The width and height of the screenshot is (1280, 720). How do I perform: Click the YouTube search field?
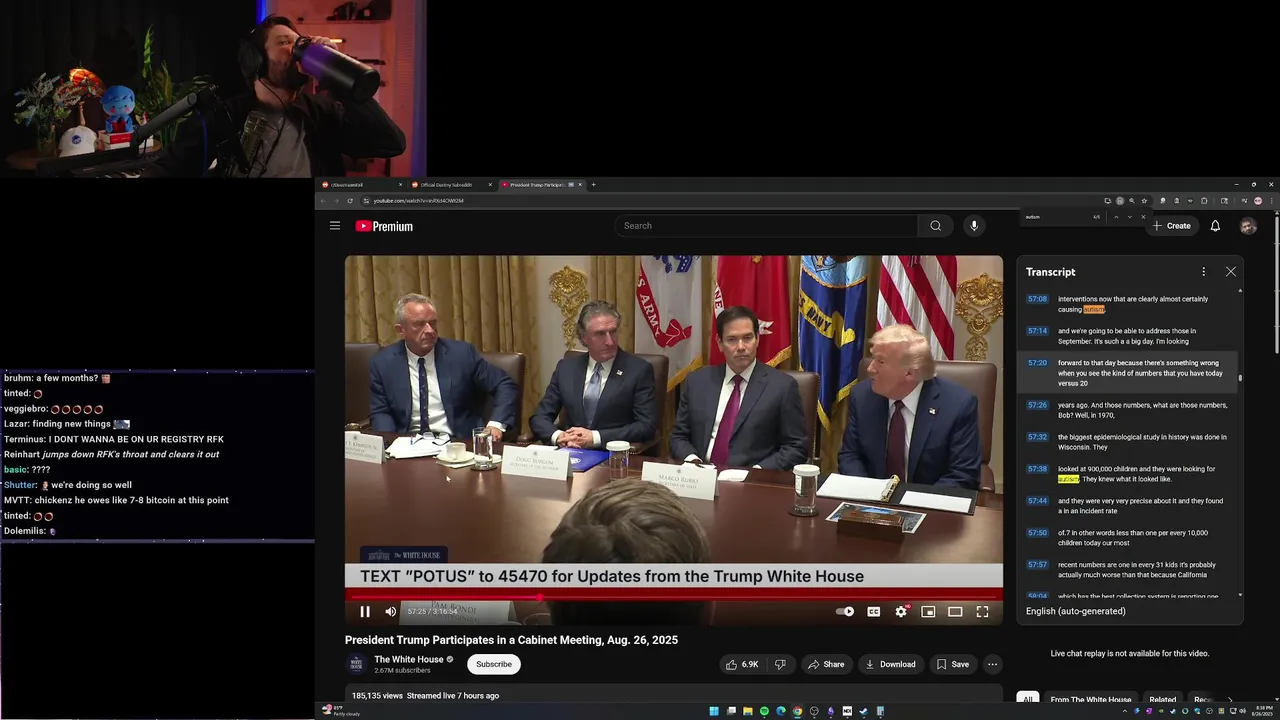click(x=767, y=226)
